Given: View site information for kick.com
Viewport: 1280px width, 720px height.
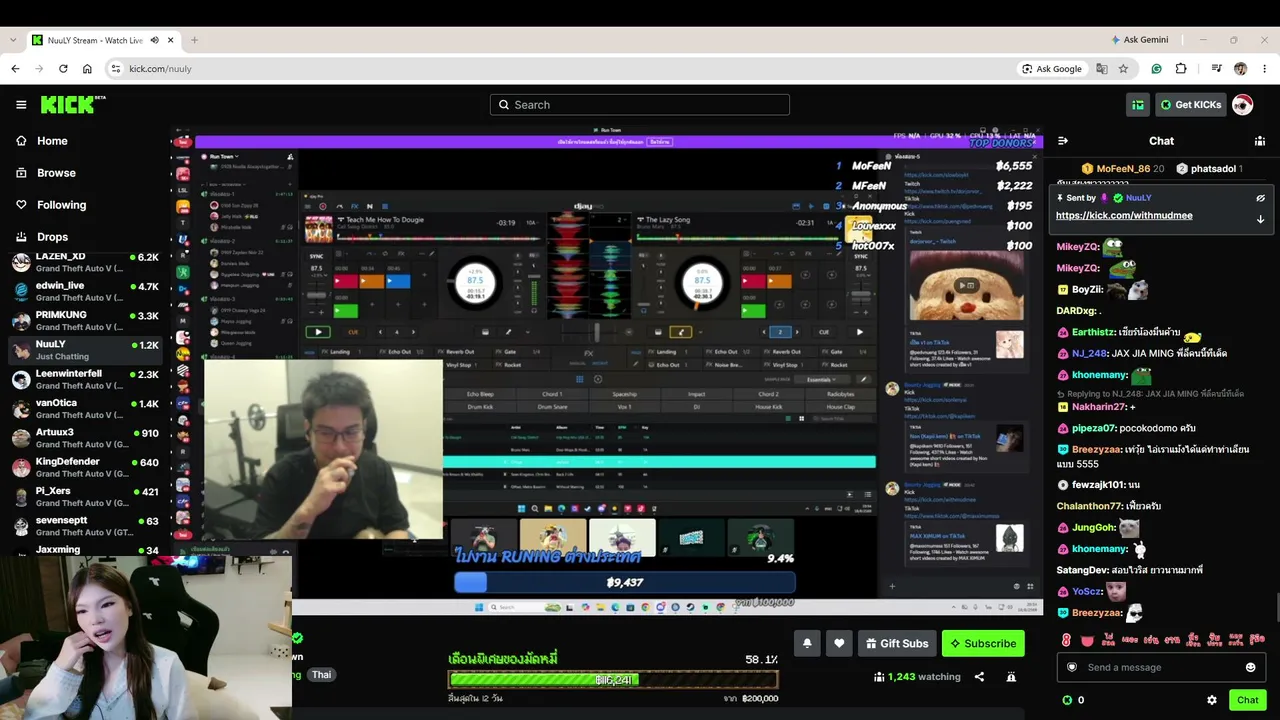Looking at the screenshot, I should click(116, 69).
